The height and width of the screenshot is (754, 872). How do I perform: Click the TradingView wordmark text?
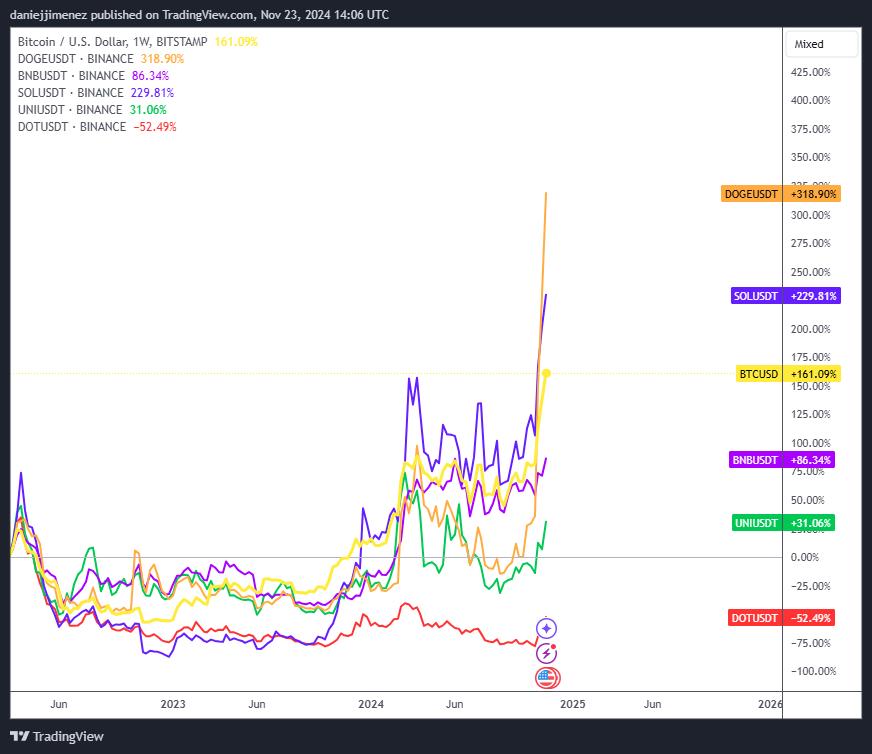68,736
